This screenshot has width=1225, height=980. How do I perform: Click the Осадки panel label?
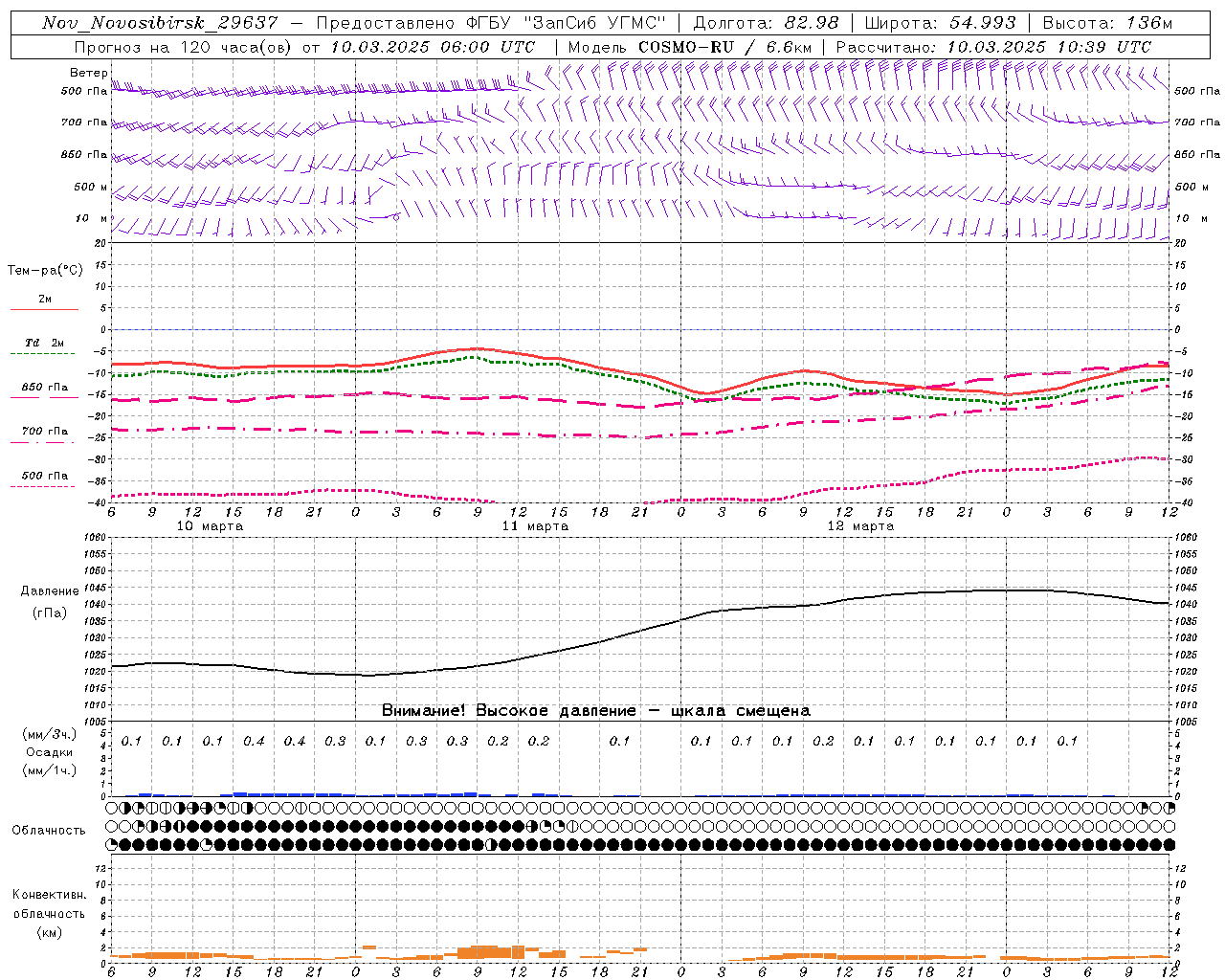pos(50,753)
